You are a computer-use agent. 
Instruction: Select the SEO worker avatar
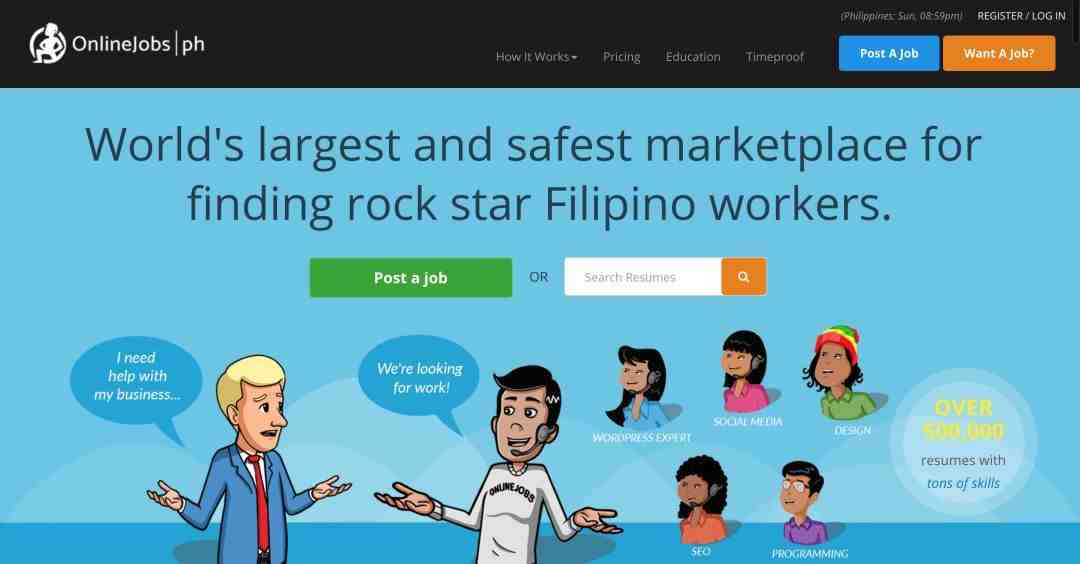point(703,499)
